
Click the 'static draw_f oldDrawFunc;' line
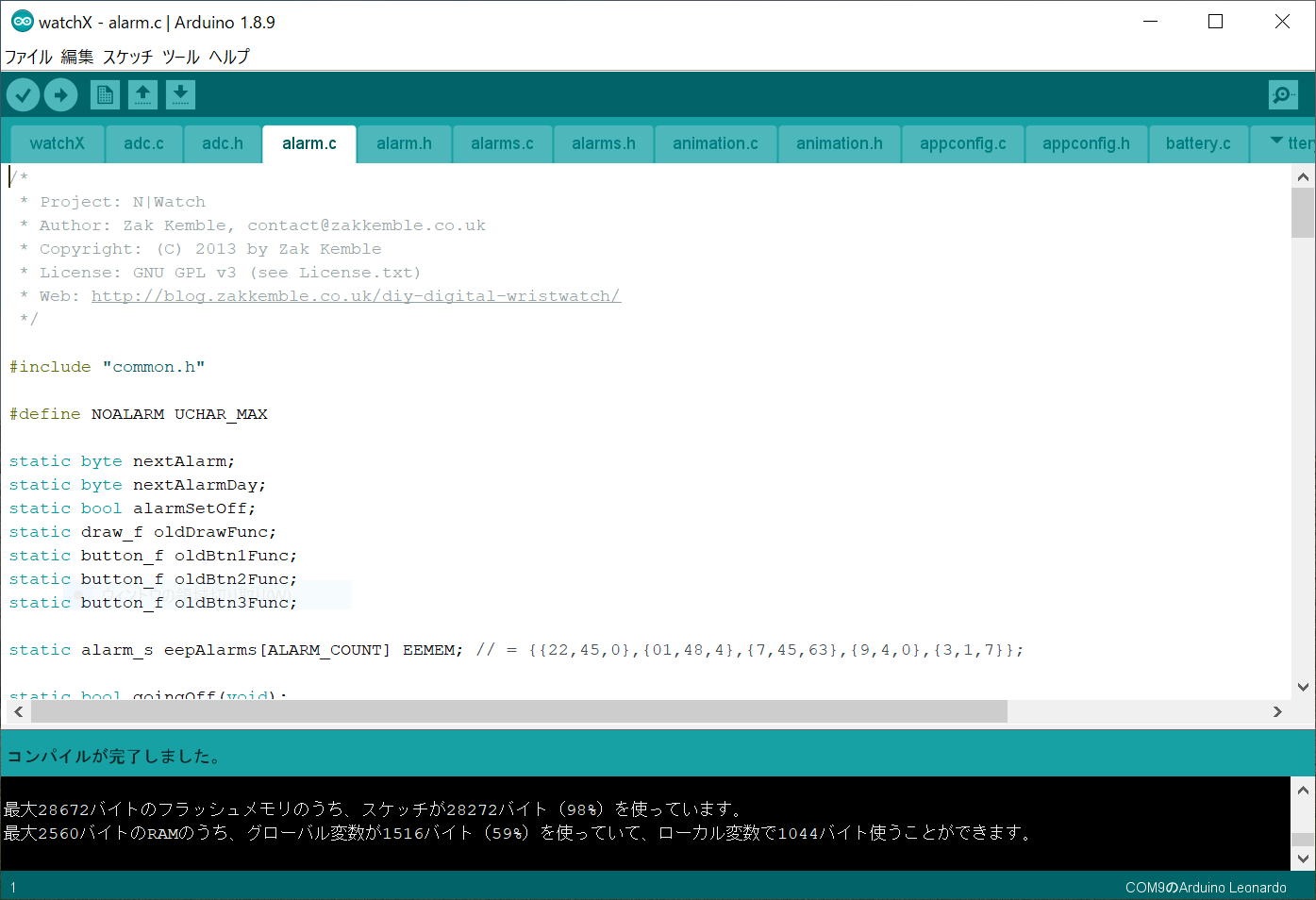tap(142, 532)
